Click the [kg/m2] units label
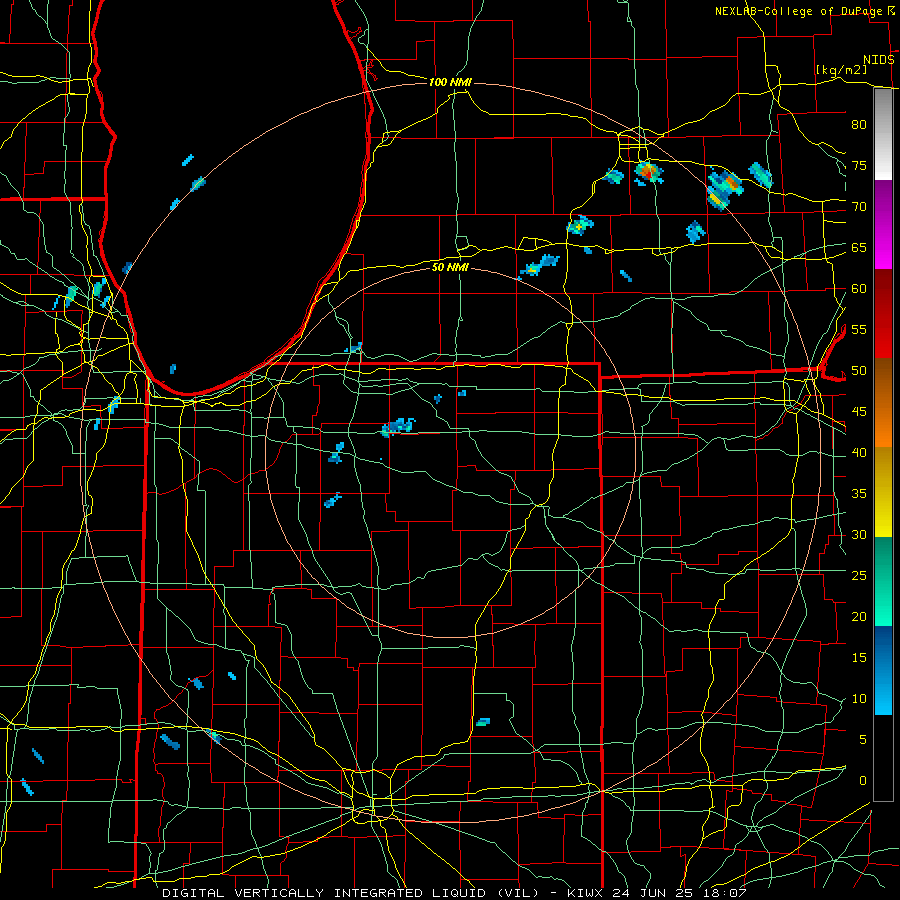The height and width of the screenshot is (900, 900). tap(841, 70)
